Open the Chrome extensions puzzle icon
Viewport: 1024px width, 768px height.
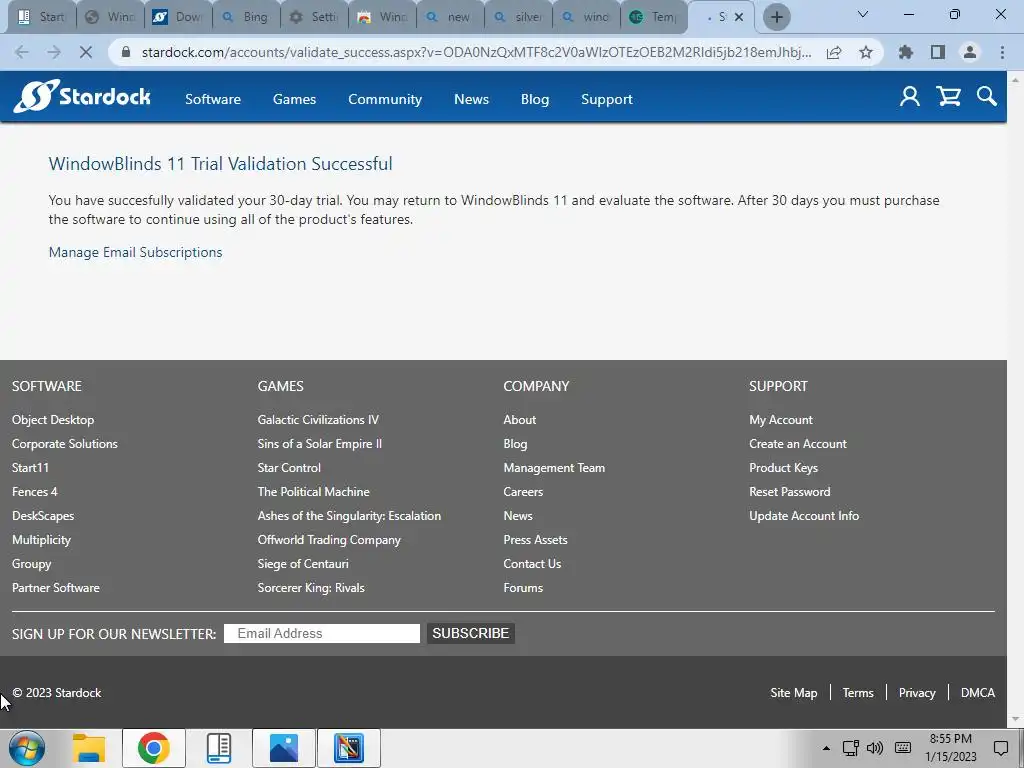[906, 52]
